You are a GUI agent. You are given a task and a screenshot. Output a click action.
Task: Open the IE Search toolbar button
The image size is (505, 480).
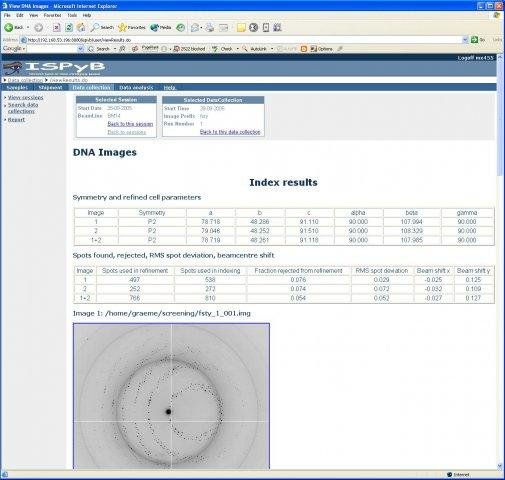pyautogui.click(x=103, y=27)
